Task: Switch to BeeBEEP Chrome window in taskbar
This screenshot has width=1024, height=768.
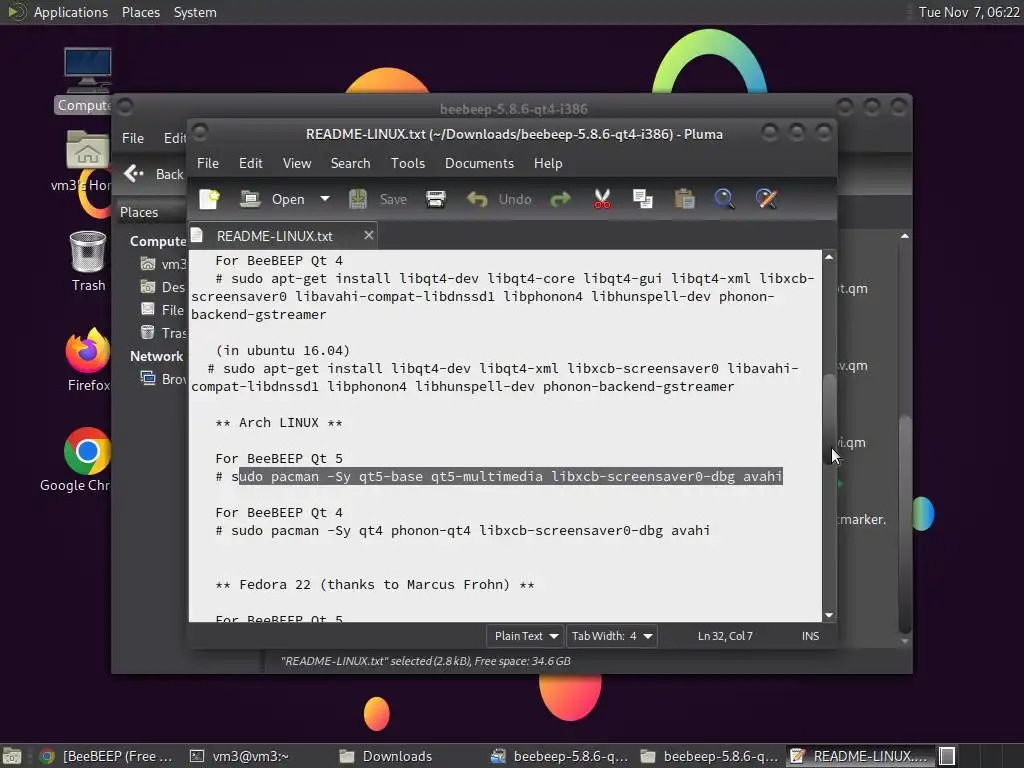Action: click(106, 756)
